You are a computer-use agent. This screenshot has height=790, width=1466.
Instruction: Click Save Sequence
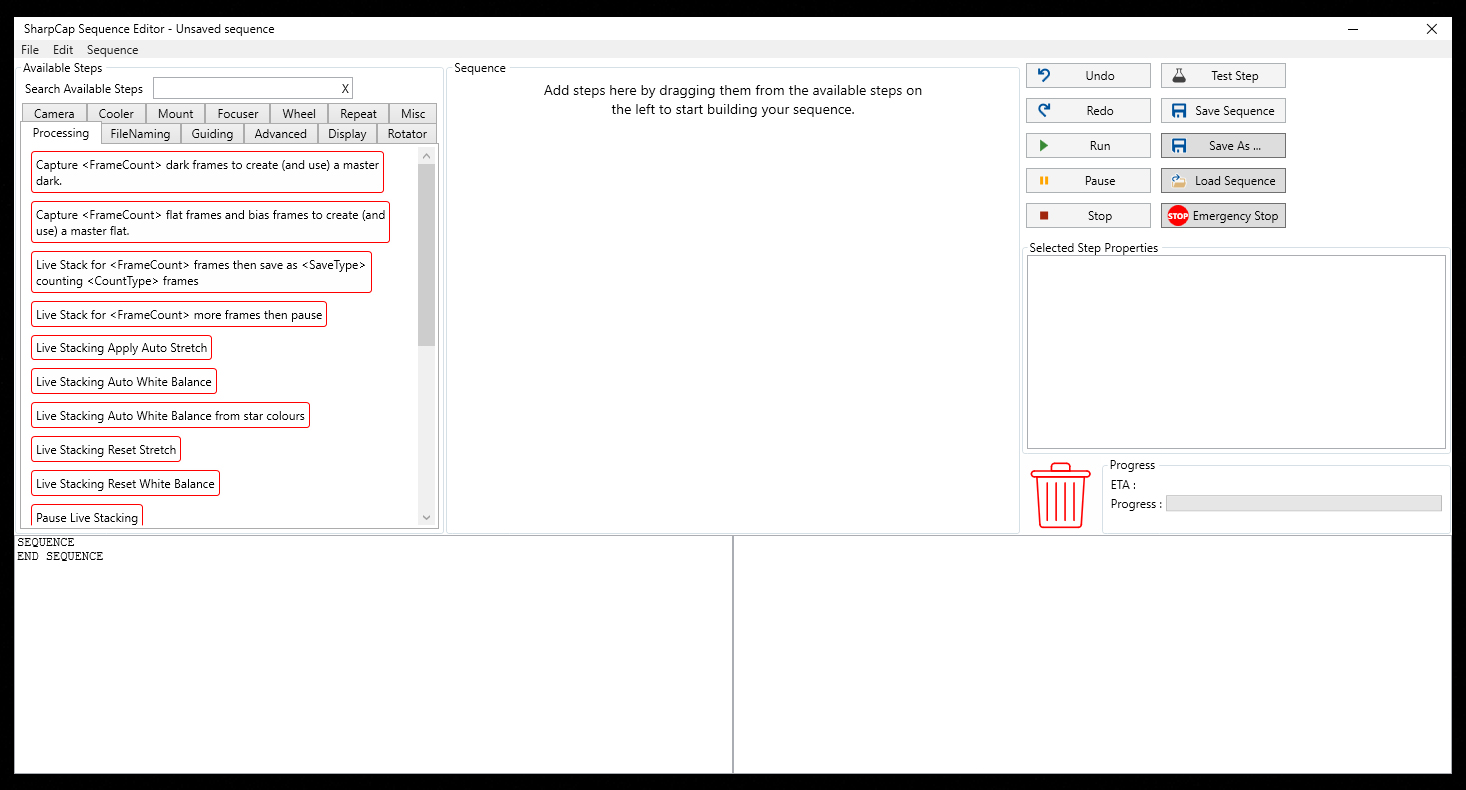(x=1223, y=111)
